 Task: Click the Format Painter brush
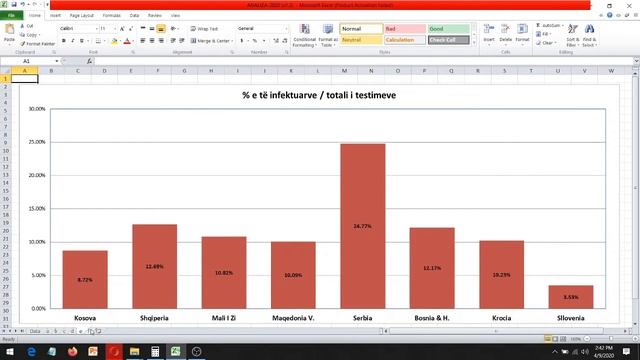(x=38, y=44)
